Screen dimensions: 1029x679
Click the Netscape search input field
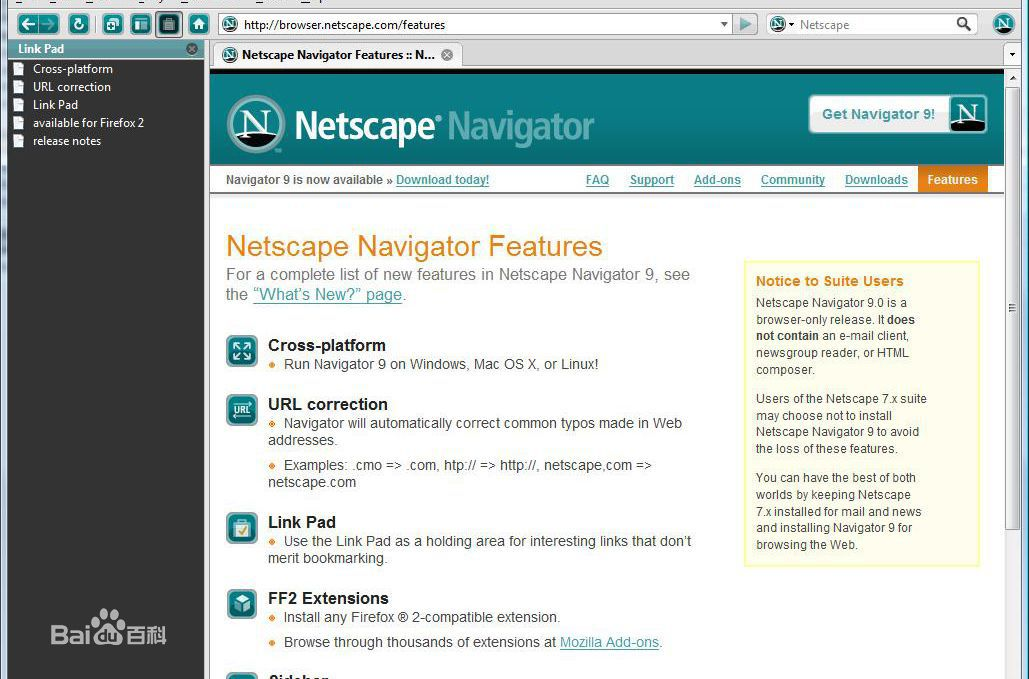(x=875, y=24)
